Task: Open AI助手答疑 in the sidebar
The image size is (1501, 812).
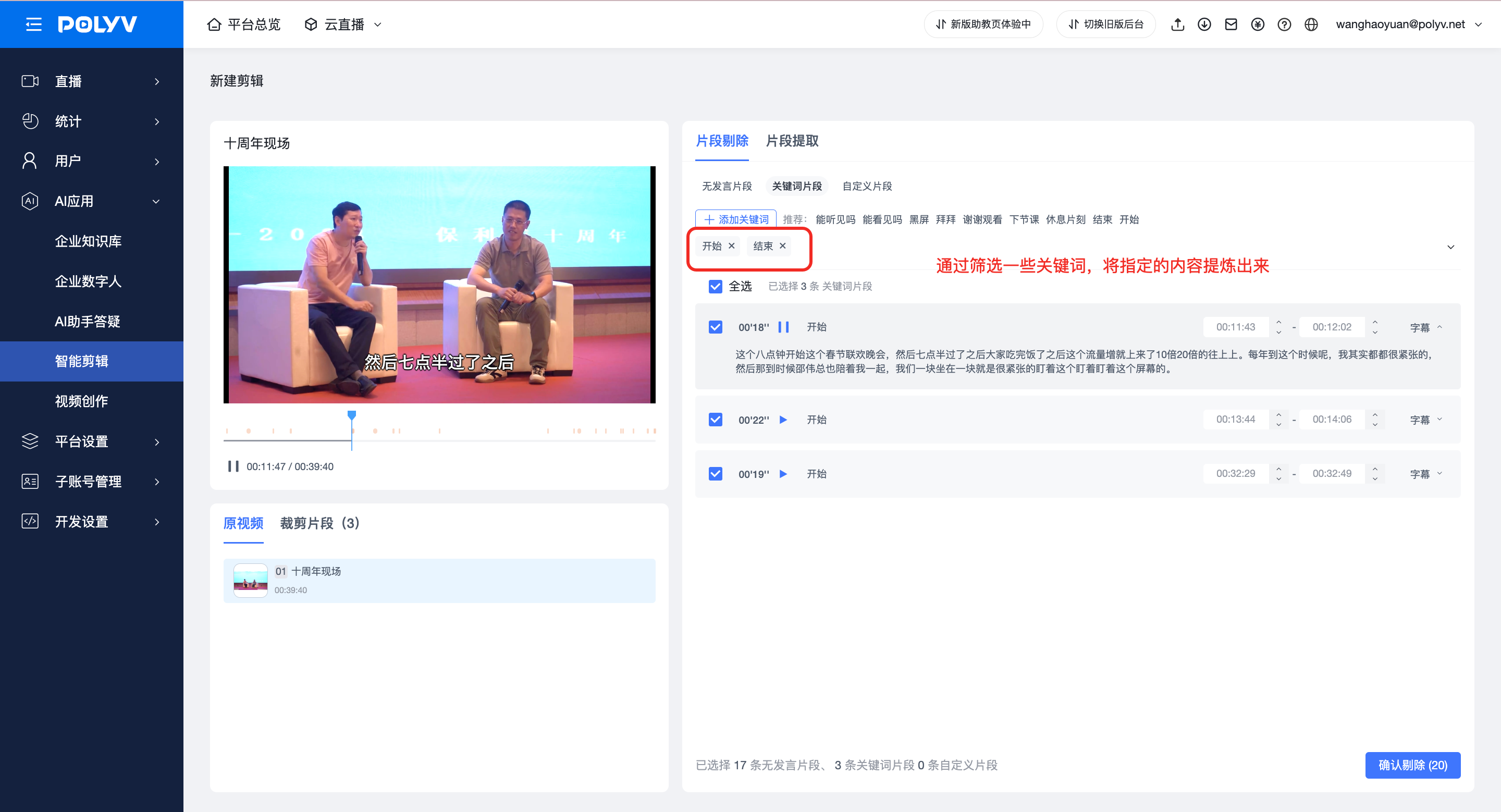Action: click(x=88, y=322)
